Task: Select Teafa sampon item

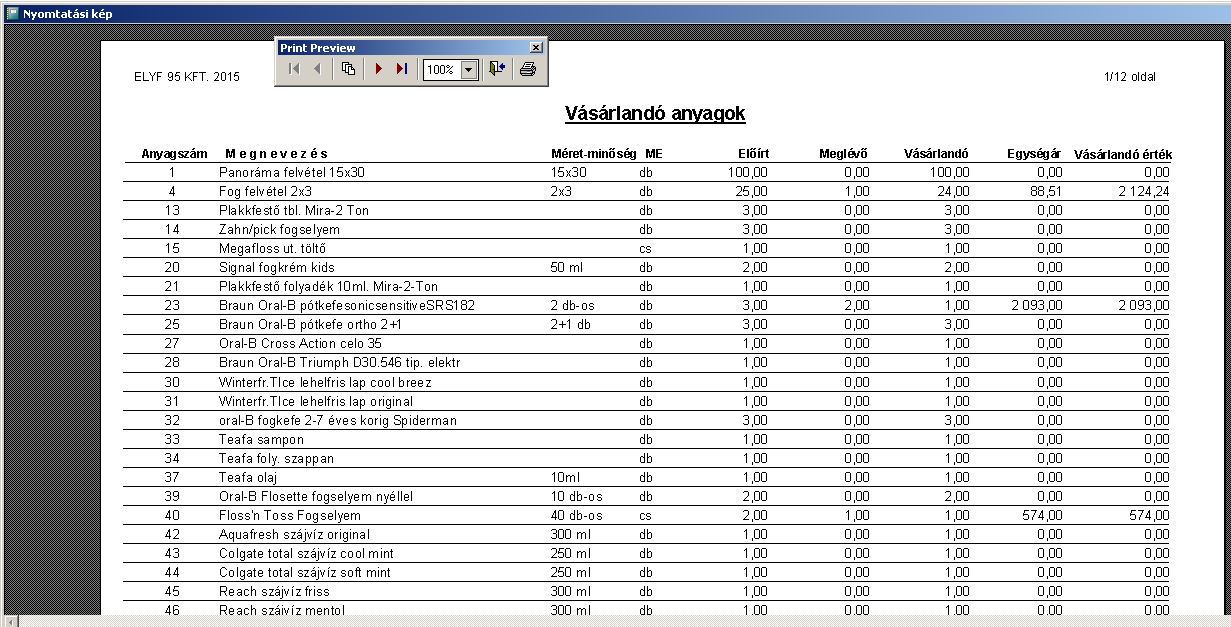Action: 262,439
